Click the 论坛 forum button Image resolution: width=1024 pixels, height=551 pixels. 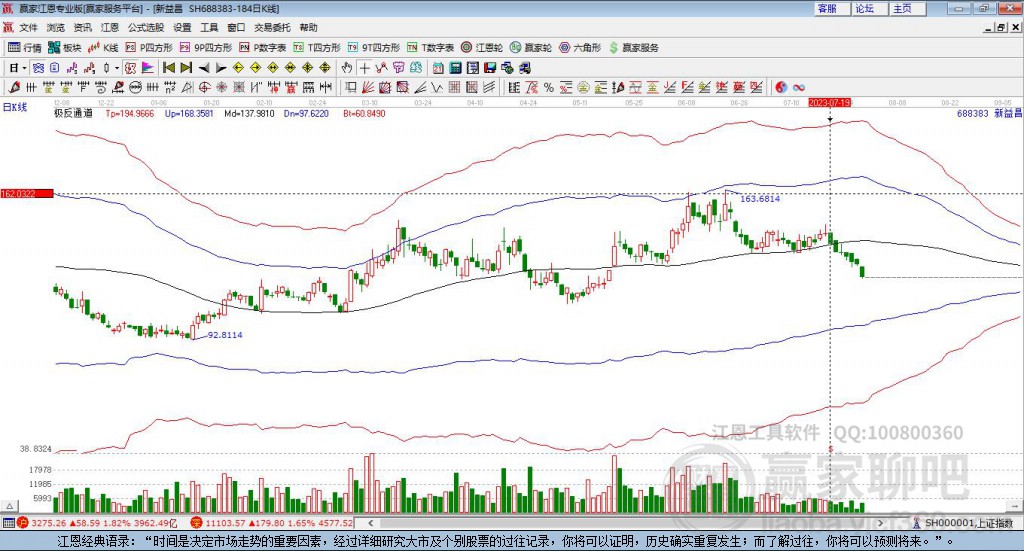pyautogui.click(x=869, y=9)
